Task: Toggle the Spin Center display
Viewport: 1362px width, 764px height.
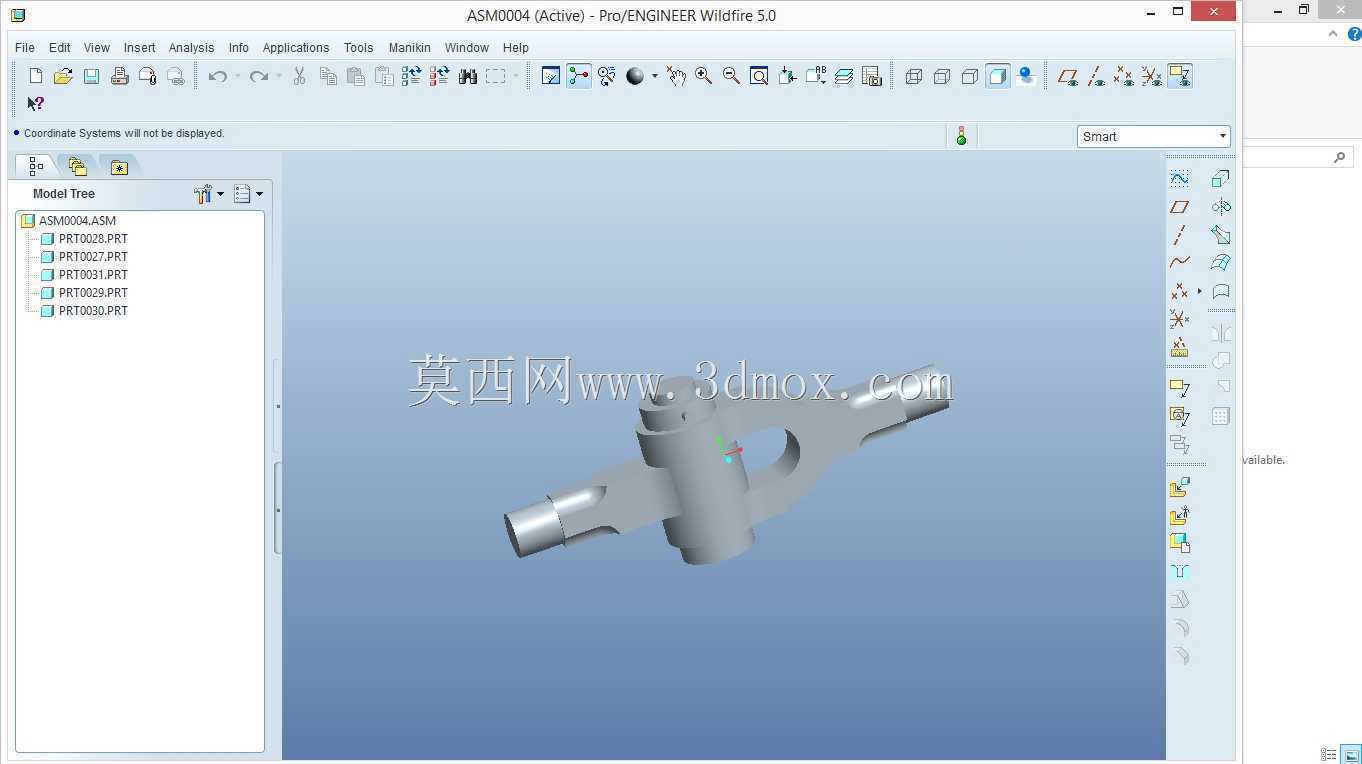Action: click(x=579, y=76)
